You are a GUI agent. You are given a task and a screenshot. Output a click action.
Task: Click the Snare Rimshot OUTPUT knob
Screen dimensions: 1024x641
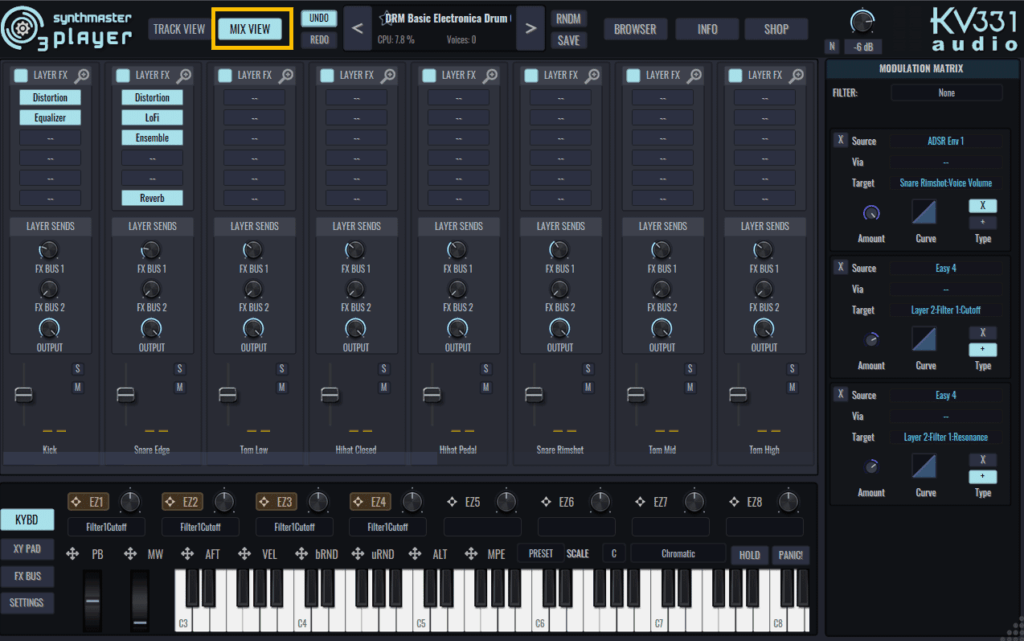pyautogui.click(x=560, y=328)
